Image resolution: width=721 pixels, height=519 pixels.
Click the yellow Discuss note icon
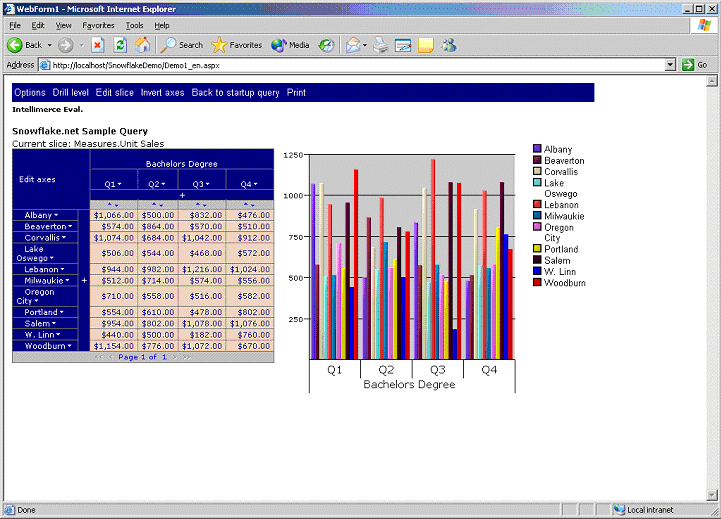[x=426, y=45]
